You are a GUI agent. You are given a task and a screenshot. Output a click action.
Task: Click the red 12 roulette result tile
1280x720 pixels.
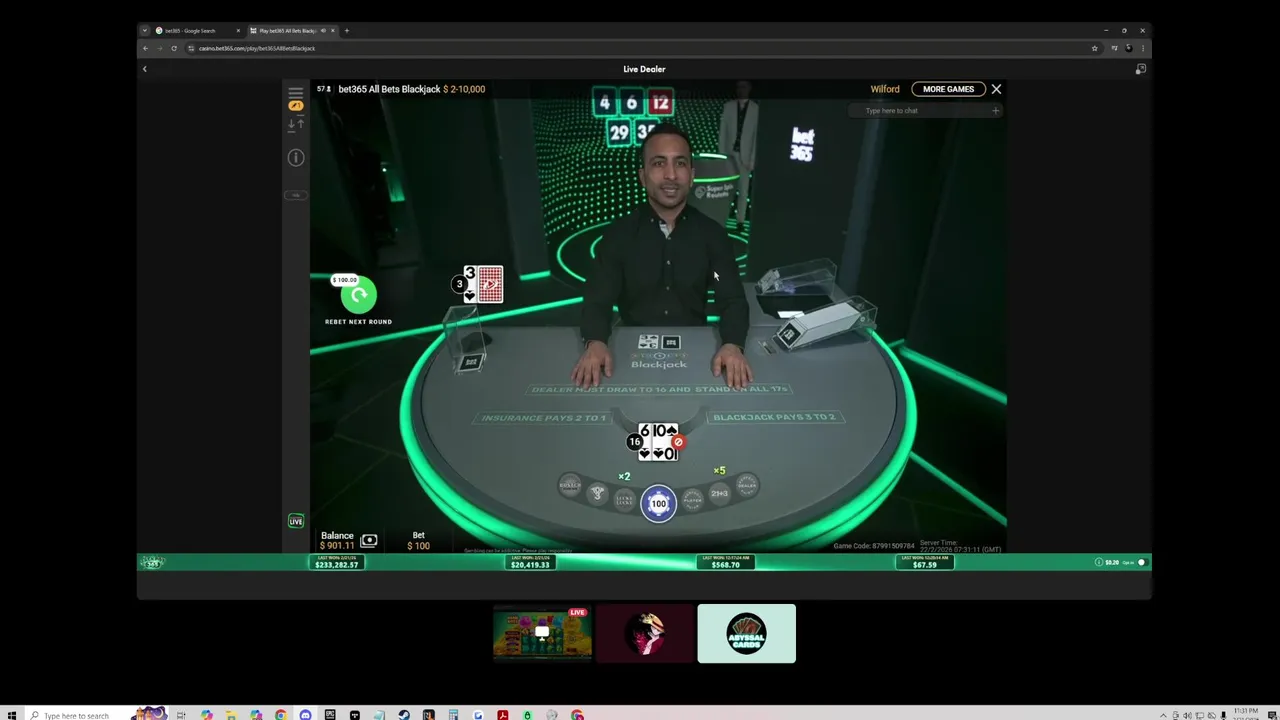tap(660, 103)
